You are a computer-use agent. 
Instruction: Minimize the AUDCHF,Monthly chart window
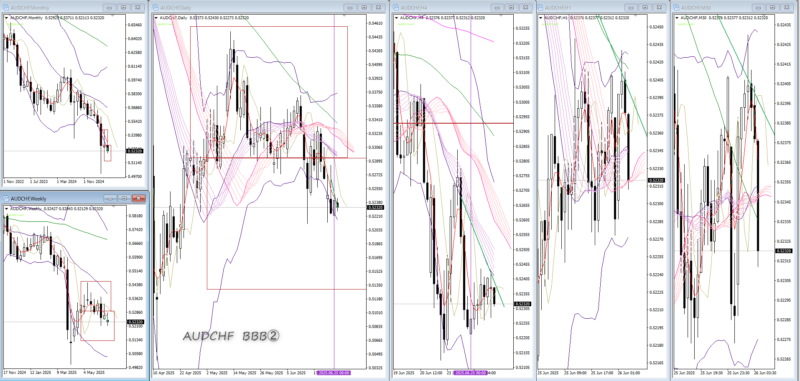pos(109,8)
